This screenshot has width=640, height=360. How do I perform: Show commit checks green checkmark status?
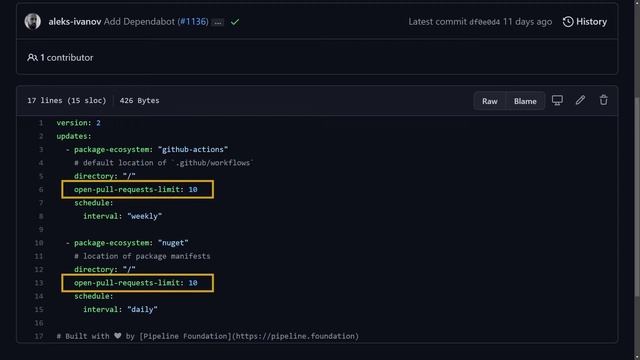pos(235,22)
